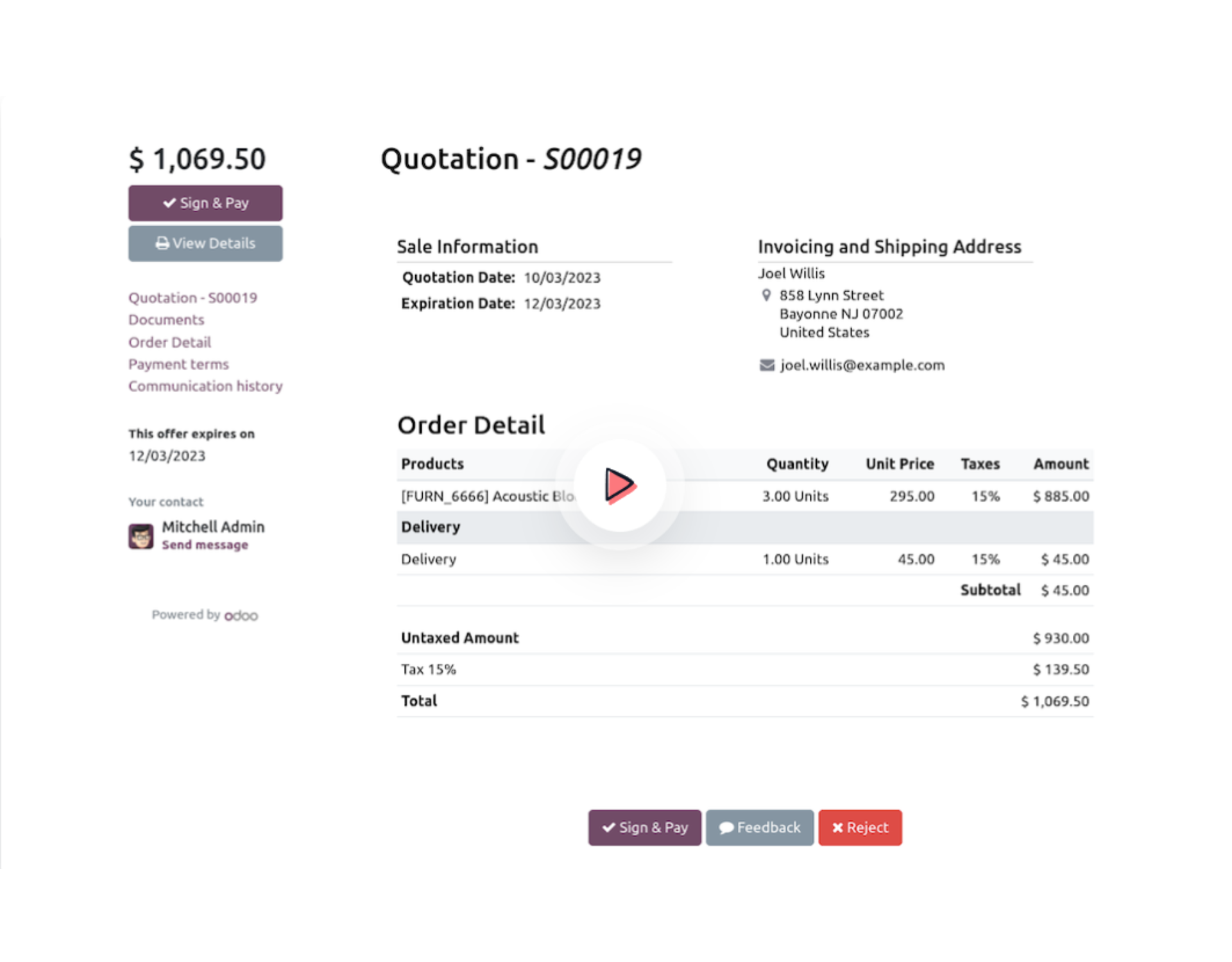Click the Send message link
Screen dimensions: 1232x962
(205, 545)
